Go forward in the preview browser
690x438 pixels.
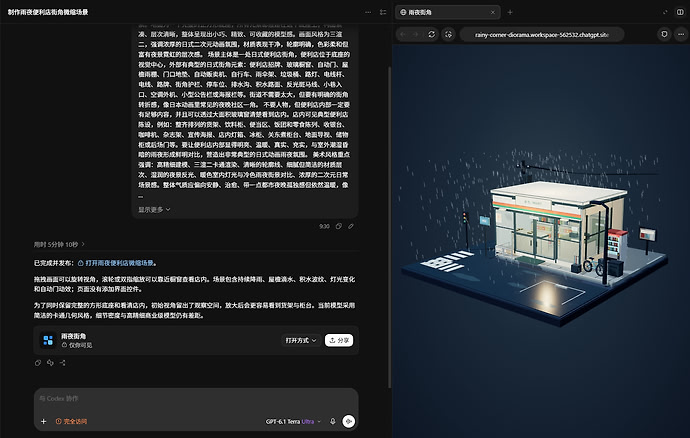(416, 34)
